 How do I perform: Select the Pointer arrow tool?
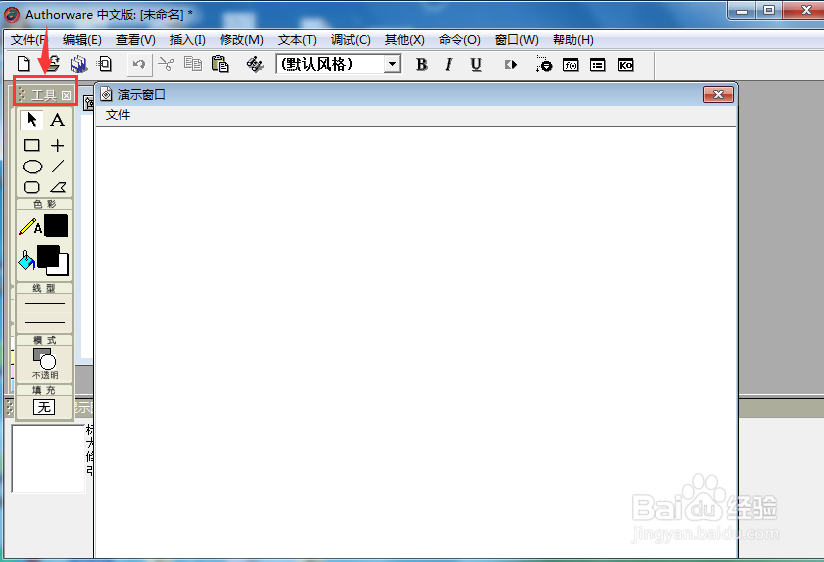pos(32,120)
